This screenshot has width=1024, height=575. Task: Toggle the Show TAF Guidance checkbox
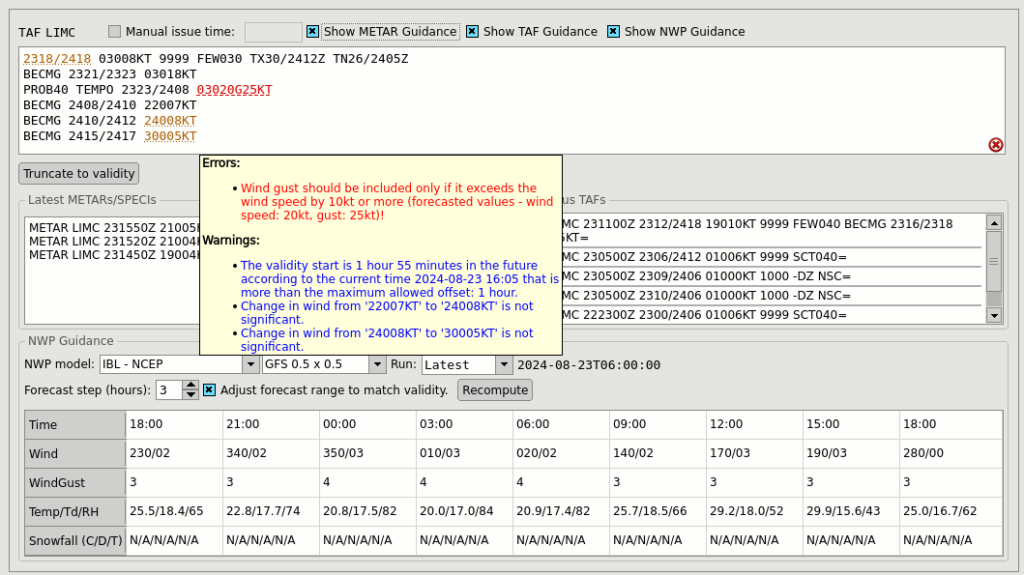pos(473,32)
